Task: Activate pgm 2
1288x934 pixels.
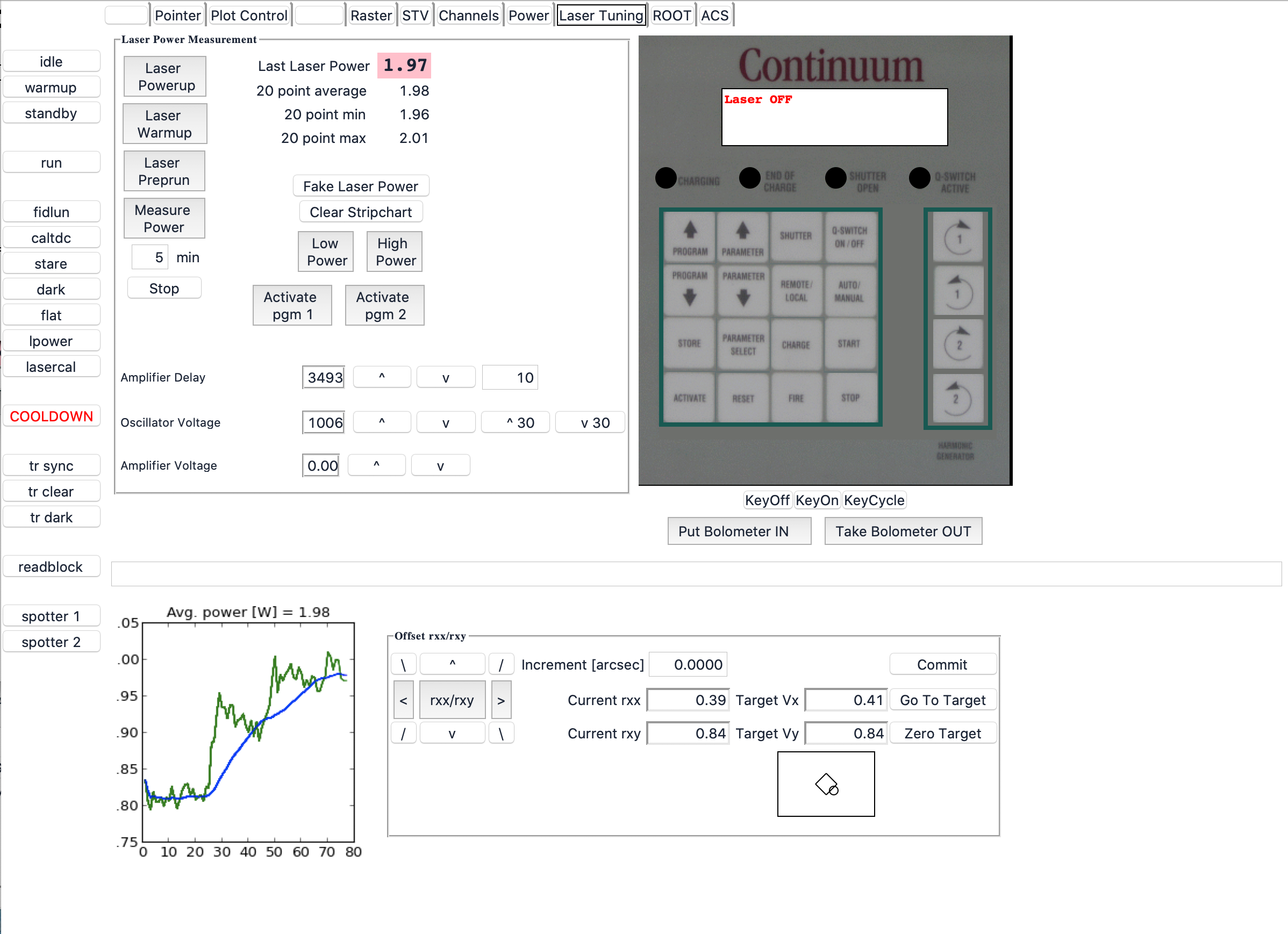Action: [x=385, y=305]
